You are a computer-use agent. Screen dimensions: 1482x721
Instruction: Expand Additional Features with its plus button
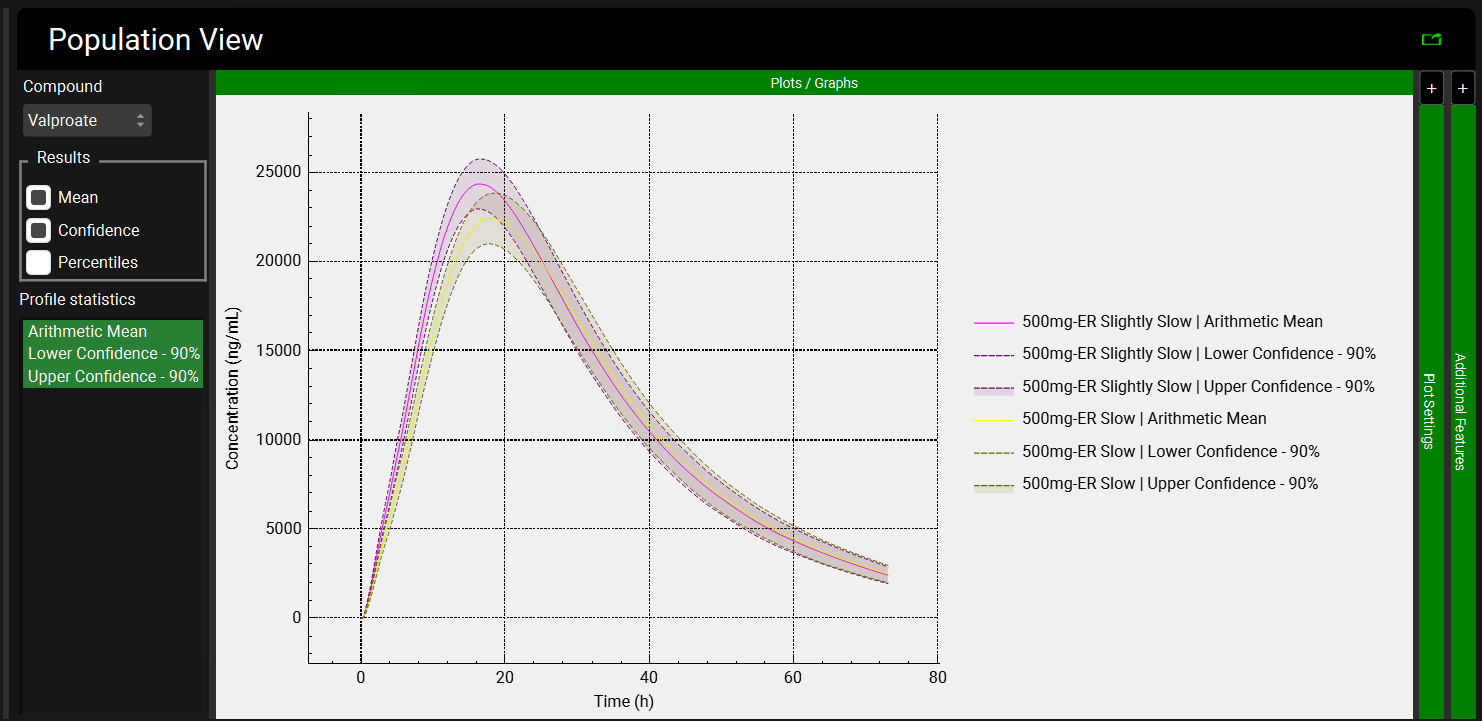[x=1463, y=89]
